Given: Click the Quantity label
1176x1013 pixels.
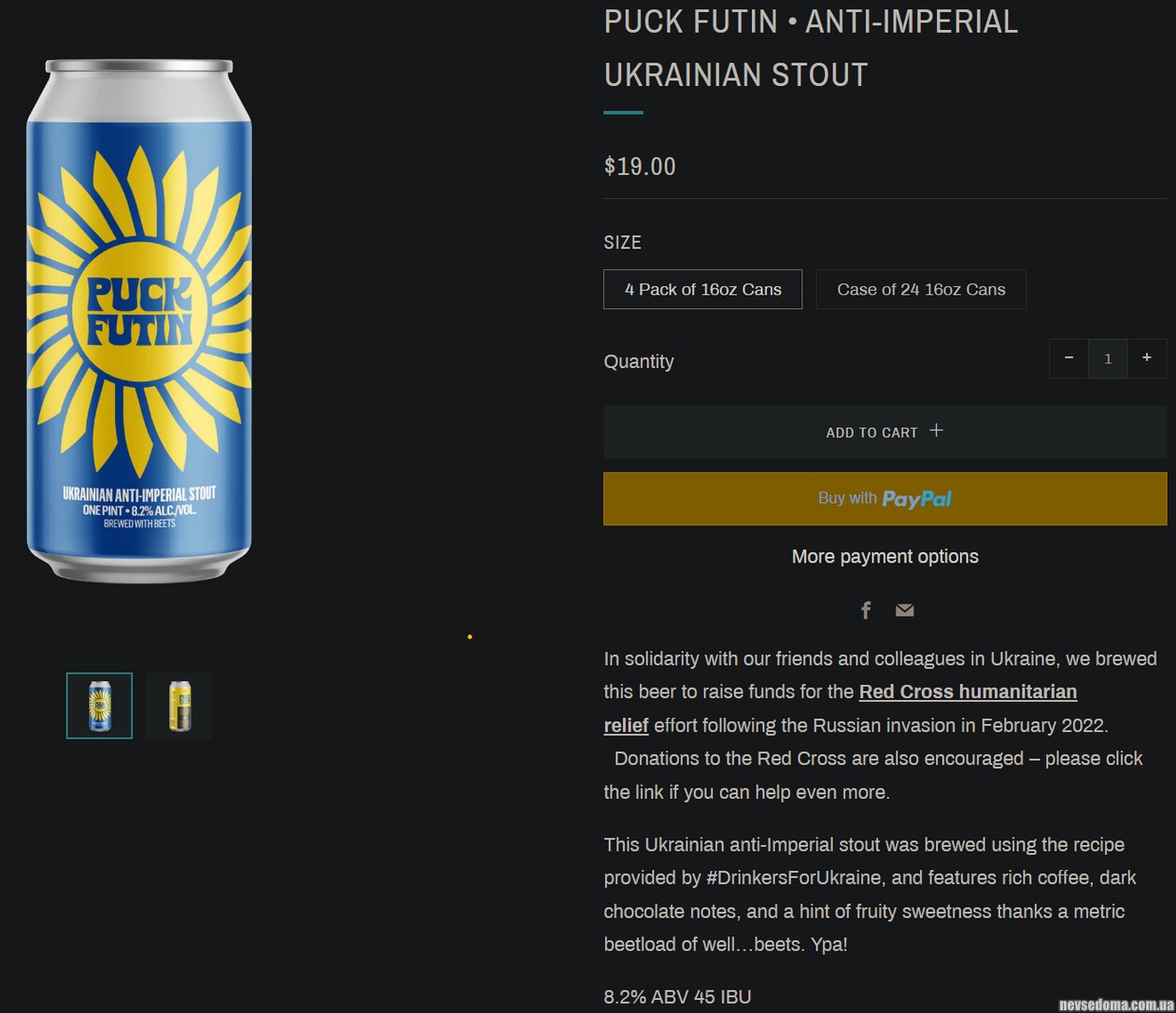Looking at the screenshot, I should coord(639,362).
